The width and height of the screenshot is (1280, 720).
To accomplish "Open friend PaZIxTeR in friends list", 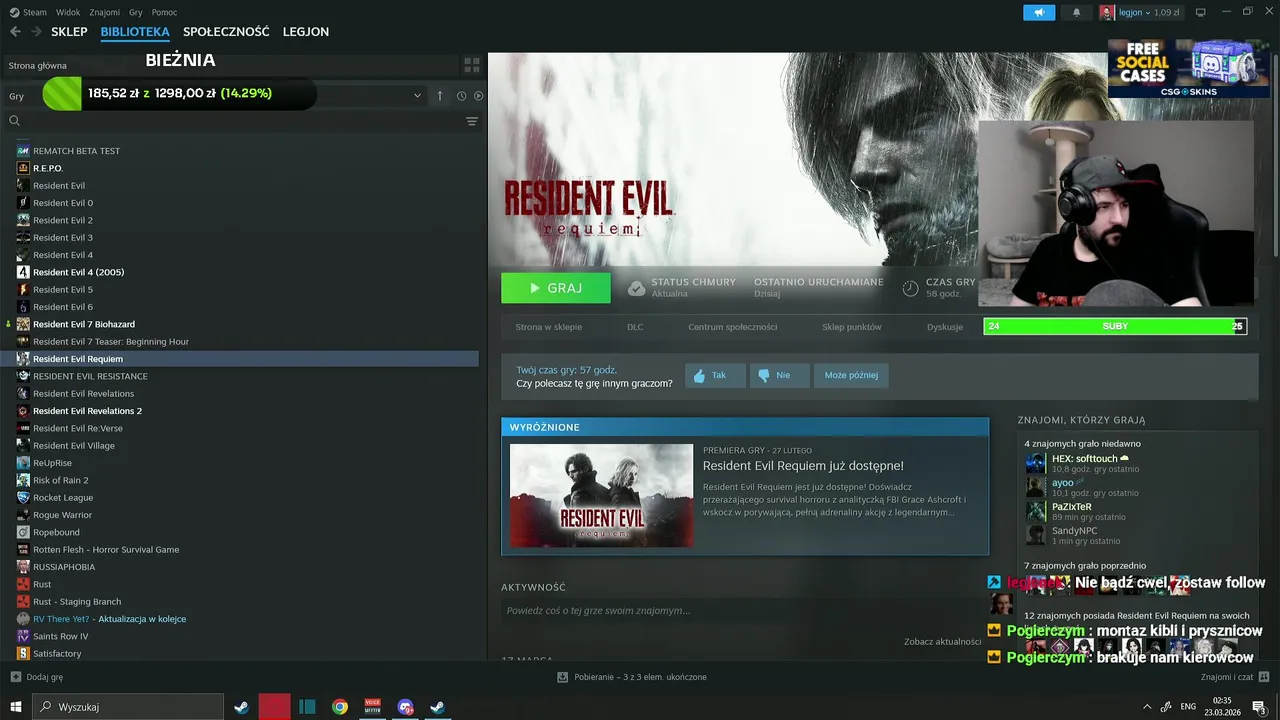I will click(1071, 507).
